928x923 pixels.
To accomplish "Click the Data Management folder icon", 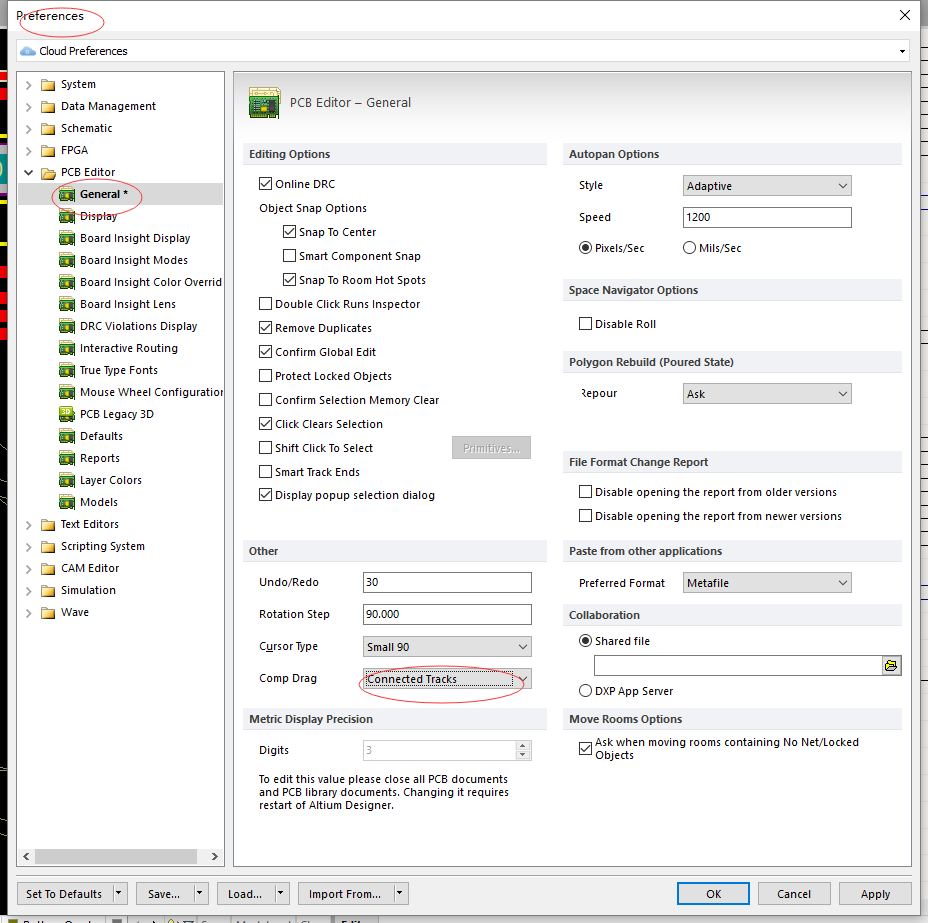I will point(48,106).
